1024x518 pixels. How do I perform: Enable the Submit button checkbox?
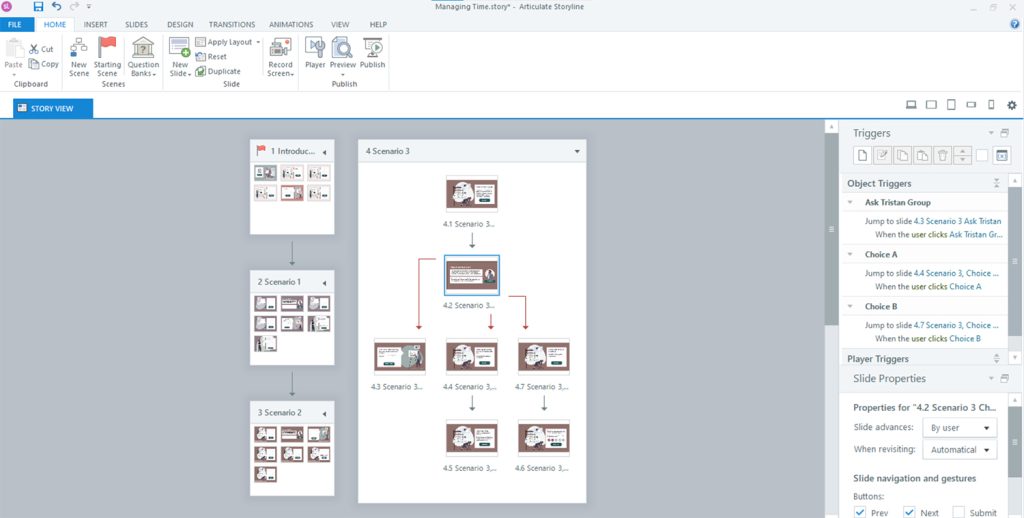click(x=958, y=512)
